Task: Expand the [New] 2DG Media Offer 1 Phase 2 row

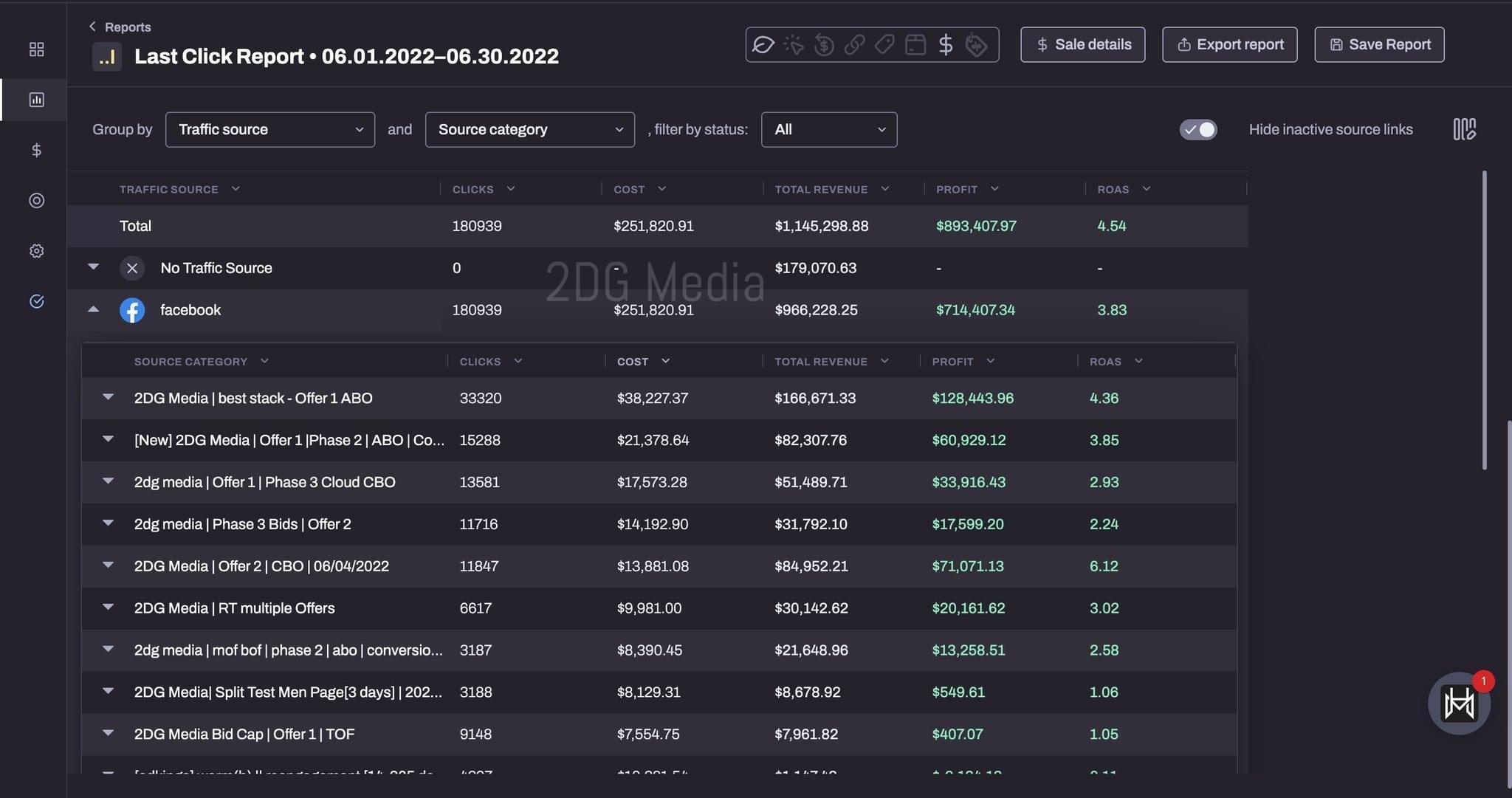Action: point(108,439)
